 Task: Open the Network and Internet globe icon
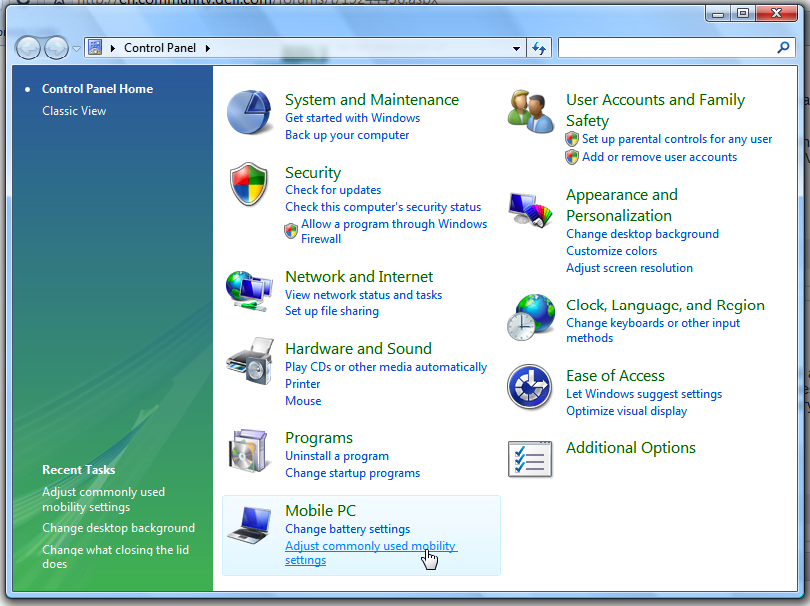pyautogui.click(x=249, y=291)
